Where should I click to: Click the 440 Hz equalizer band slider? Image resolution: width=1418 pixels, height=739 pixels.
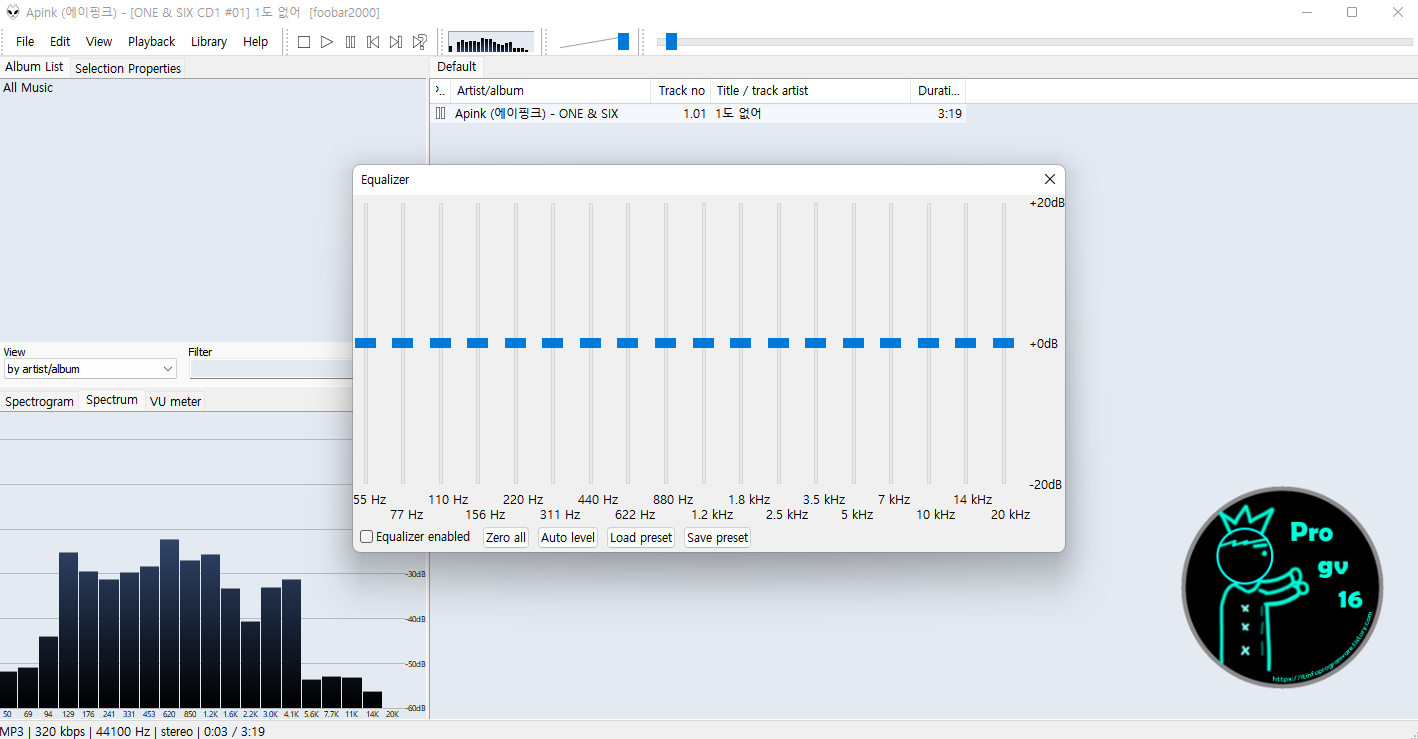[591, 343]
